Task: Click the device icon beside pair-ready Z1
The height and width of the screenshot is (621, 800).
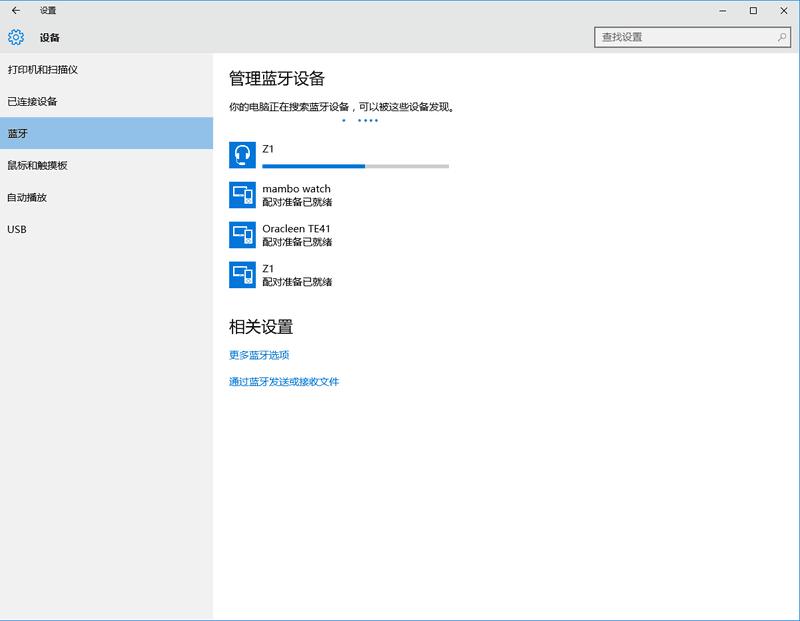Action: coord(241,273)
